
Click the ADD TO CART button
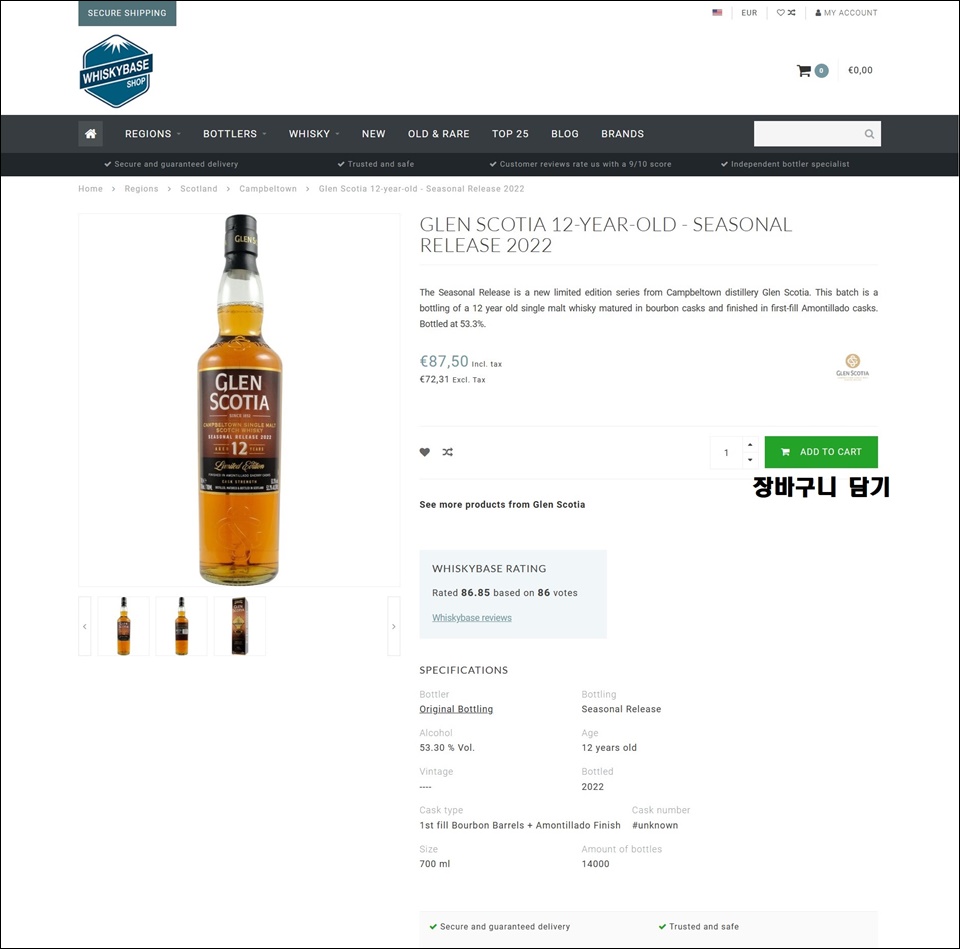coord(821,452)
